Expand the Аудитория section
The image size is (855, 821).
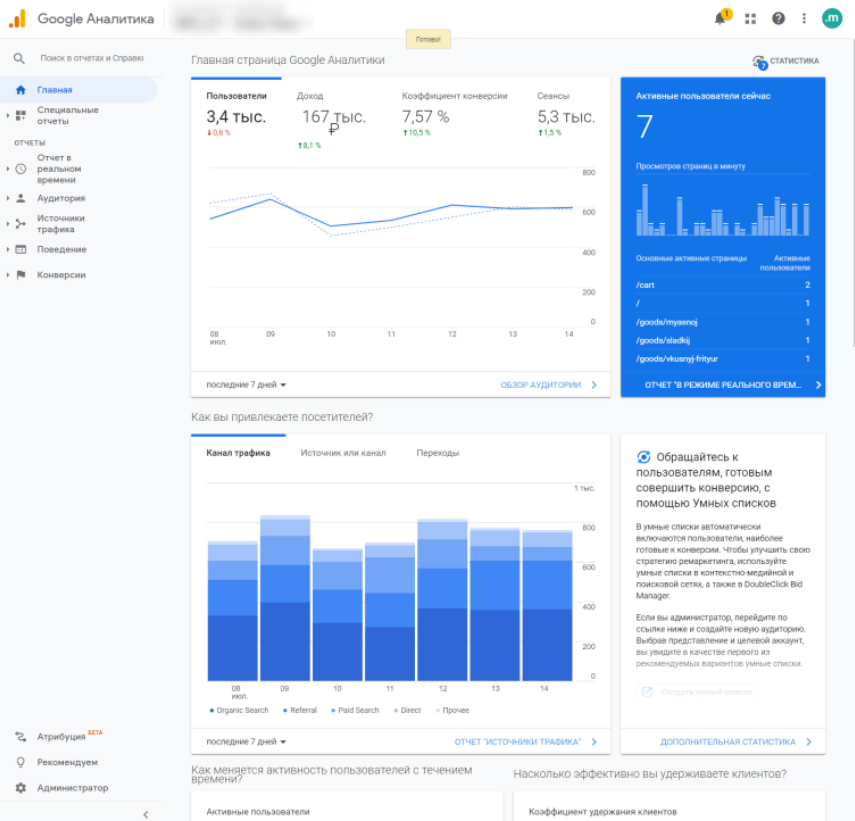tap(8, 198)
